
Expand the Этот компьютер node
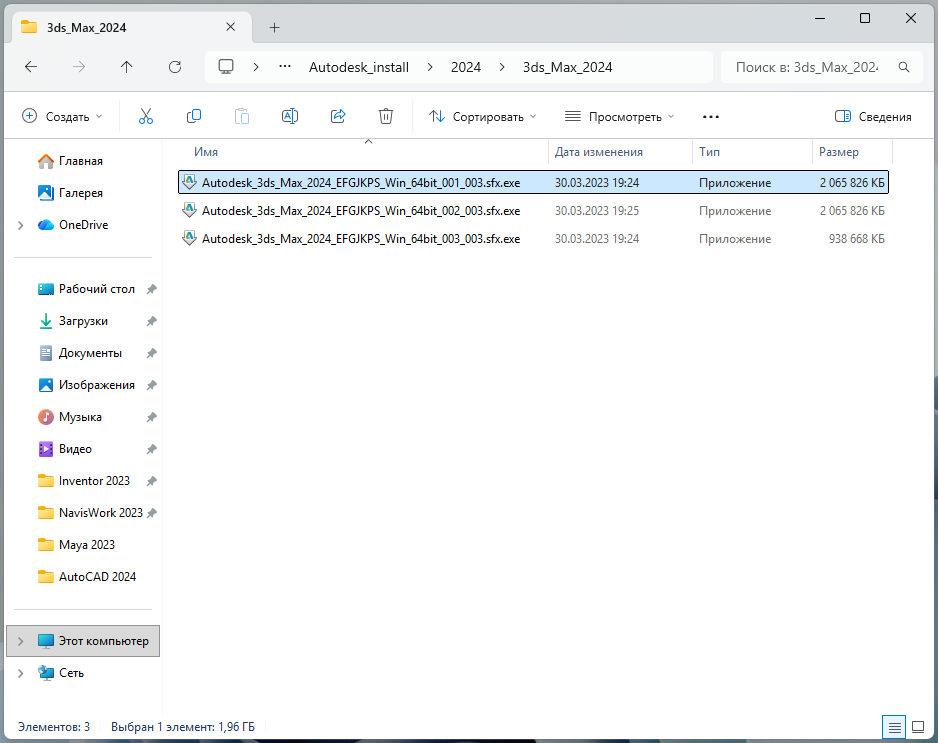[21, 641]
